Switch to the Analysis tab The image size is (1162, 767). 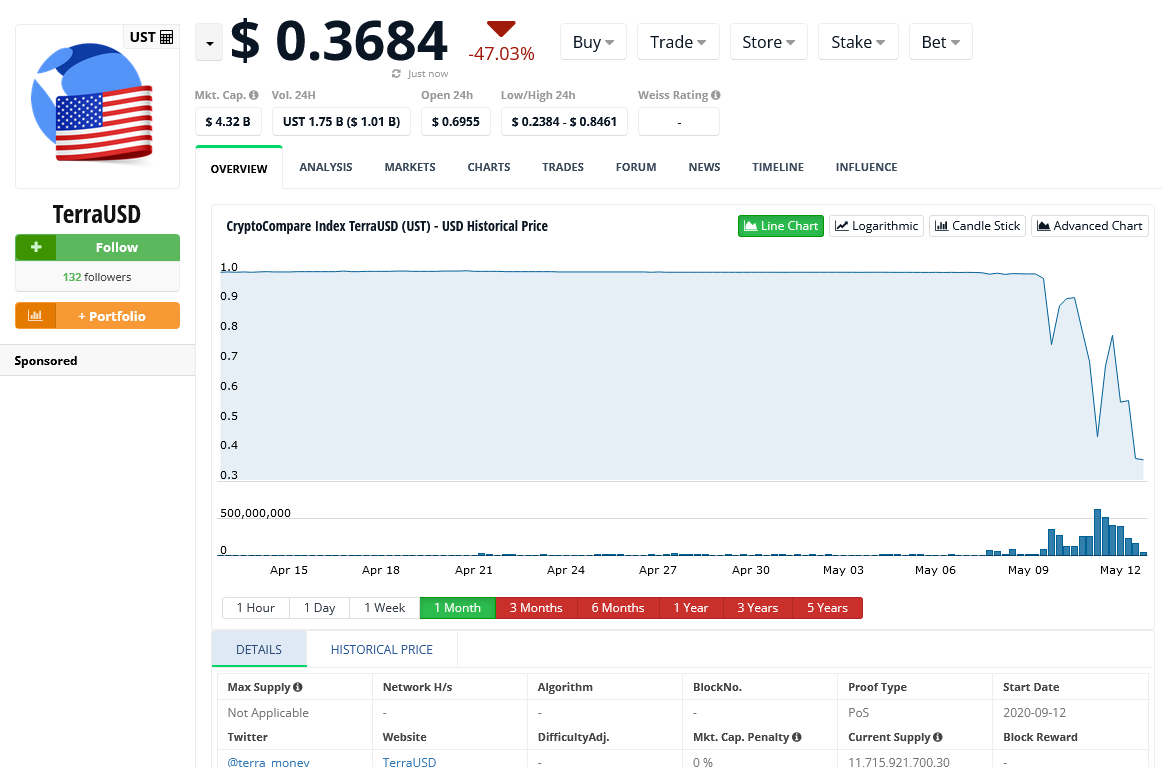326,167
